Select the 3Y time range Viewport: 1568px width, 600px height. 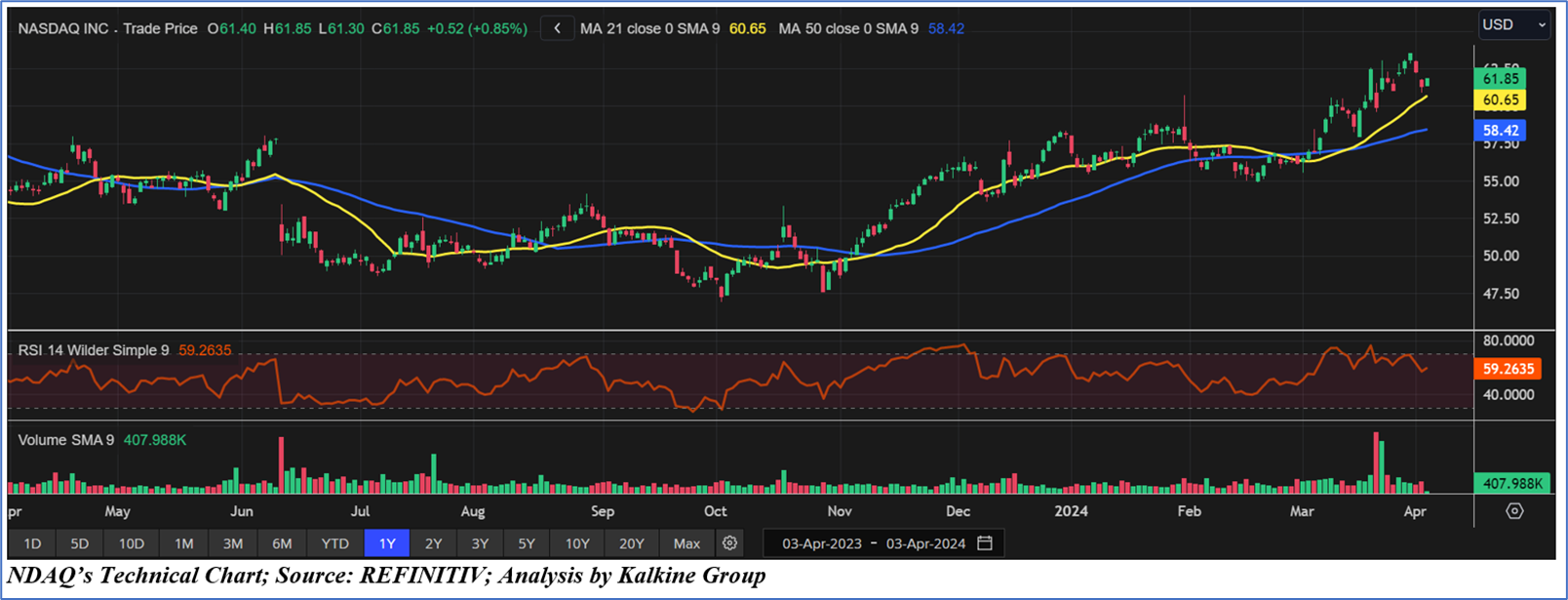coord(480,543)
